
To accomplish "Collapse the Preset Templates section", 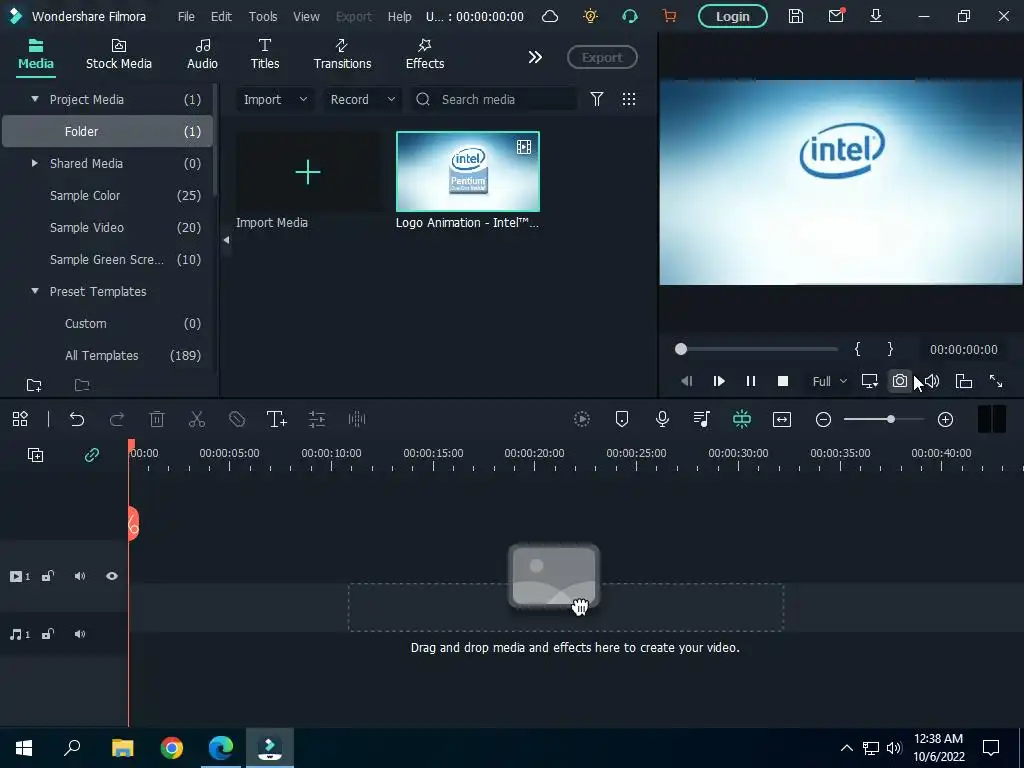I will coord(35,291).
